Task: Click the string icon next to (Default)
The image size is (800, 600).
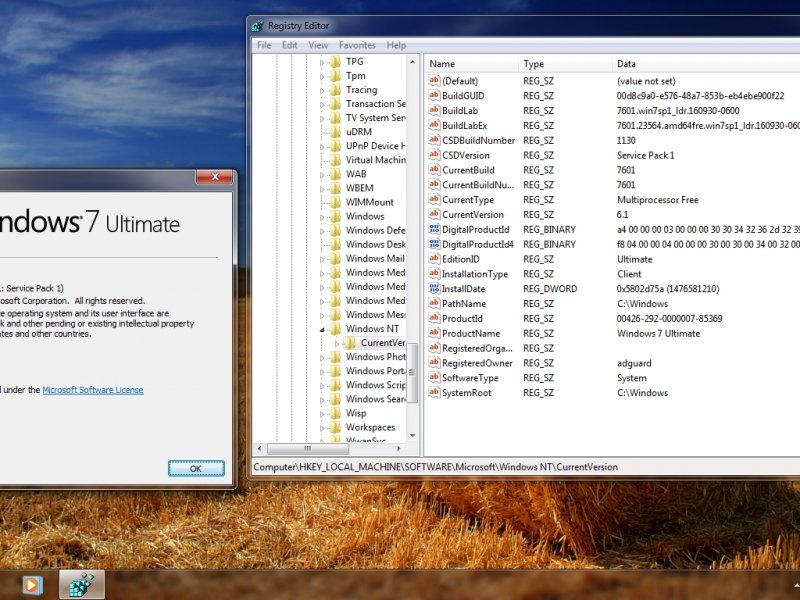Action: point(434,81)
